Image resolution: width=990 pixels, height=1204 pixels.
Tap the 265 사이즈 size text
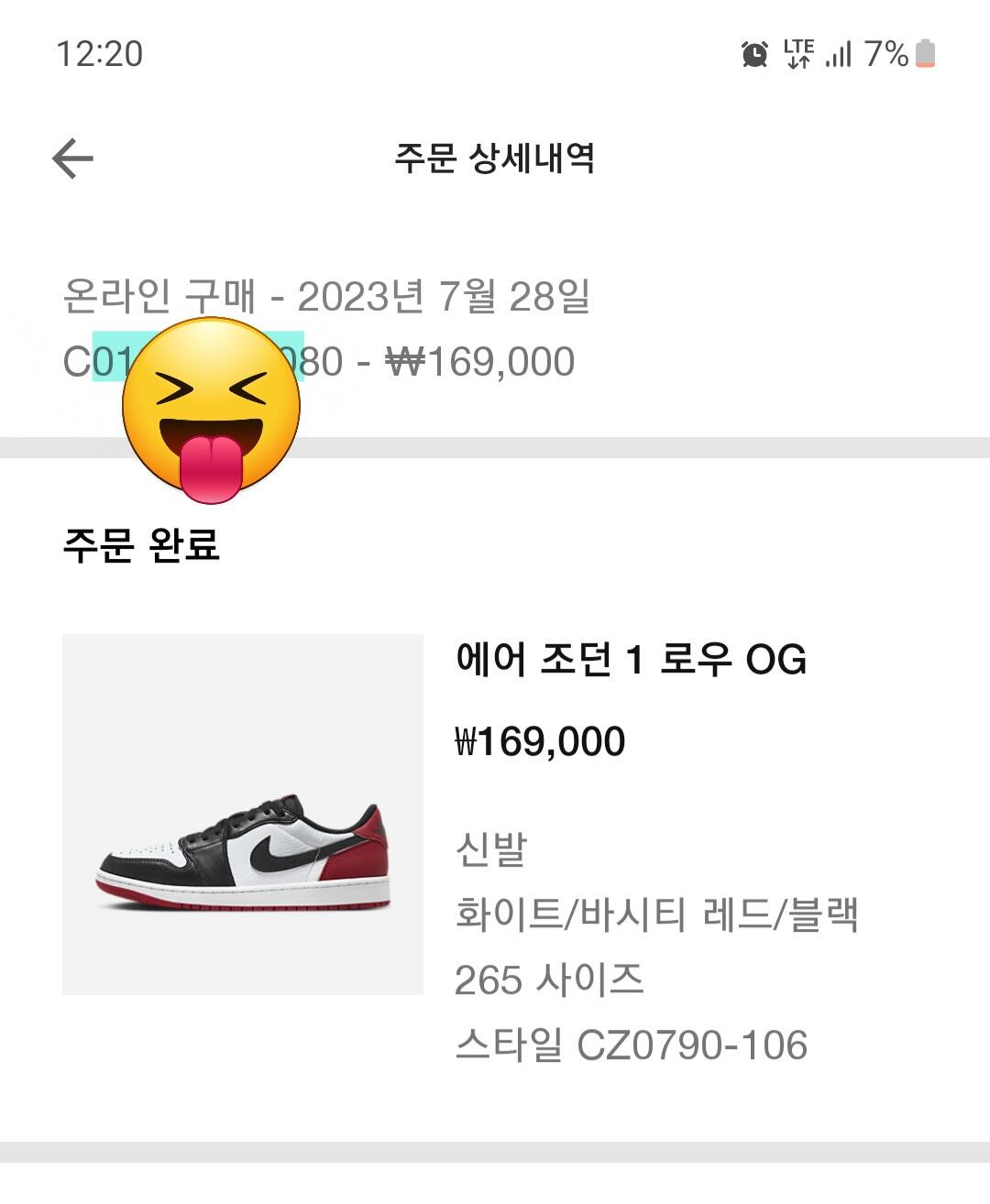click(549, 980)
